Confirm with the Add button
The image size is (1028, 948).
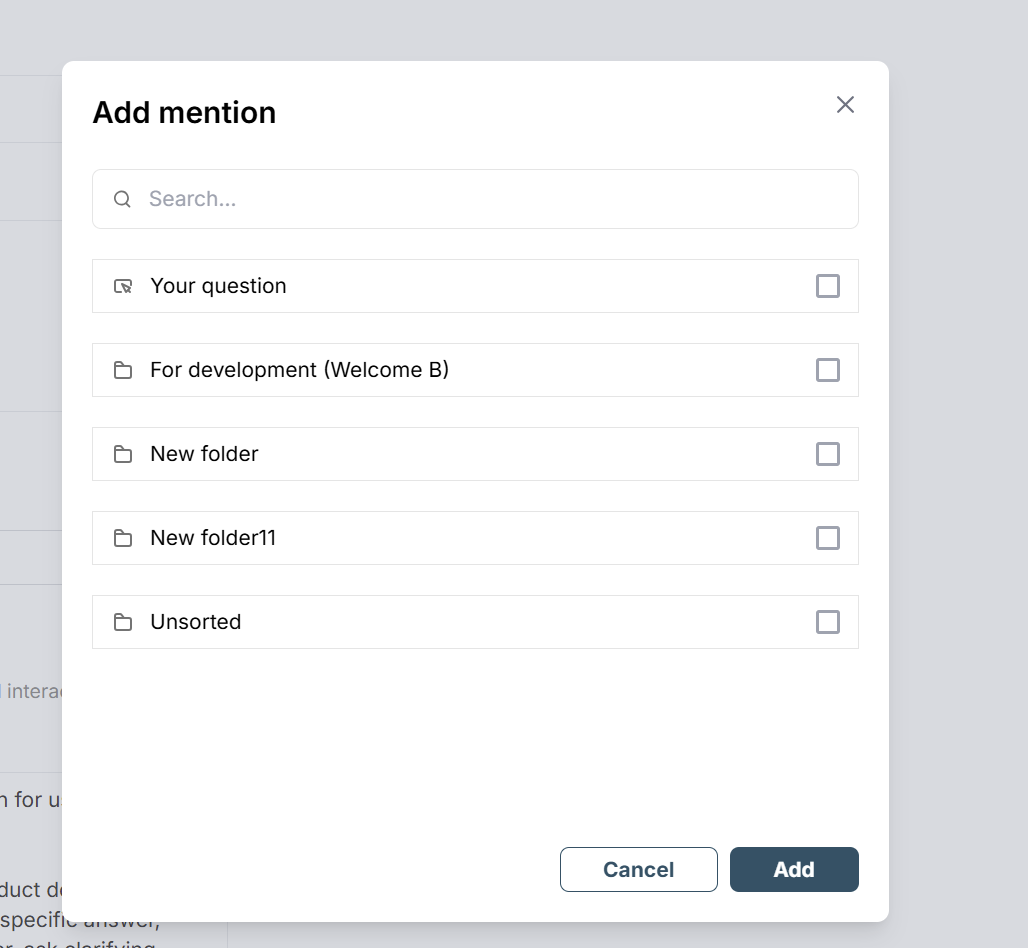point(794,869)
